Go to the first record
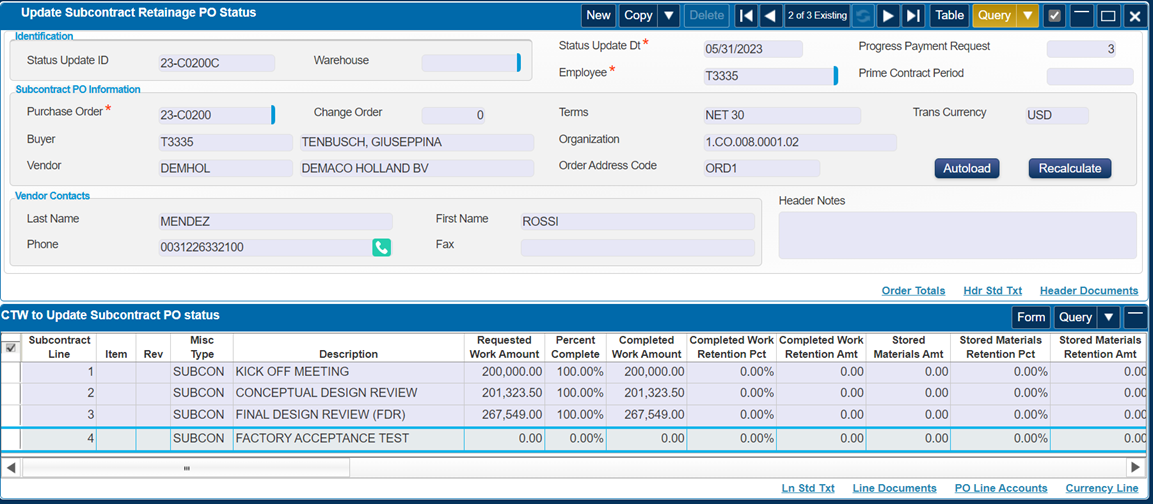 click(x=745, y=15)
